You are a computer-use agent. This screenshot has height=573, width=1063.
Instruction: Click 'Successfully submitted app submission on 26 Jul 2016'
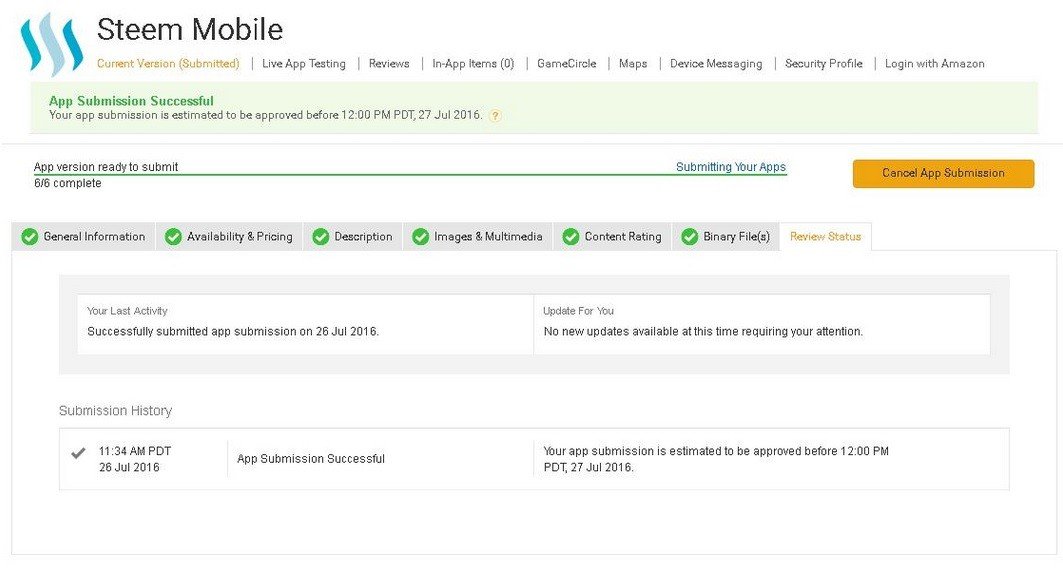coord(233,332)
